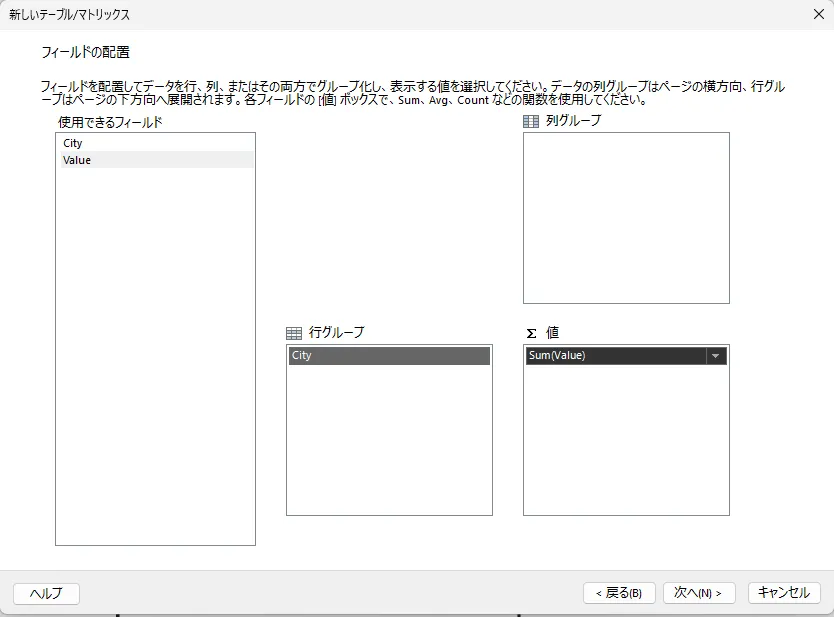This screenshot has width=834, height=617.
Task: Select Value in available fields list
Action: click(x=156, y=160)
